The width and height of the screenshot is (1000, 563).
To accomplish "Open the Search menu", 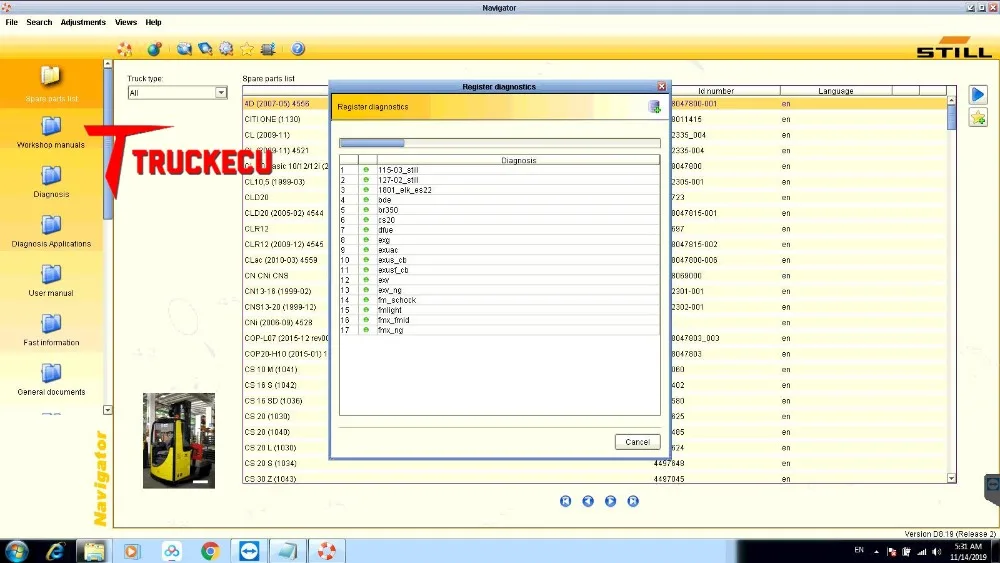I will tap(39, 22).
